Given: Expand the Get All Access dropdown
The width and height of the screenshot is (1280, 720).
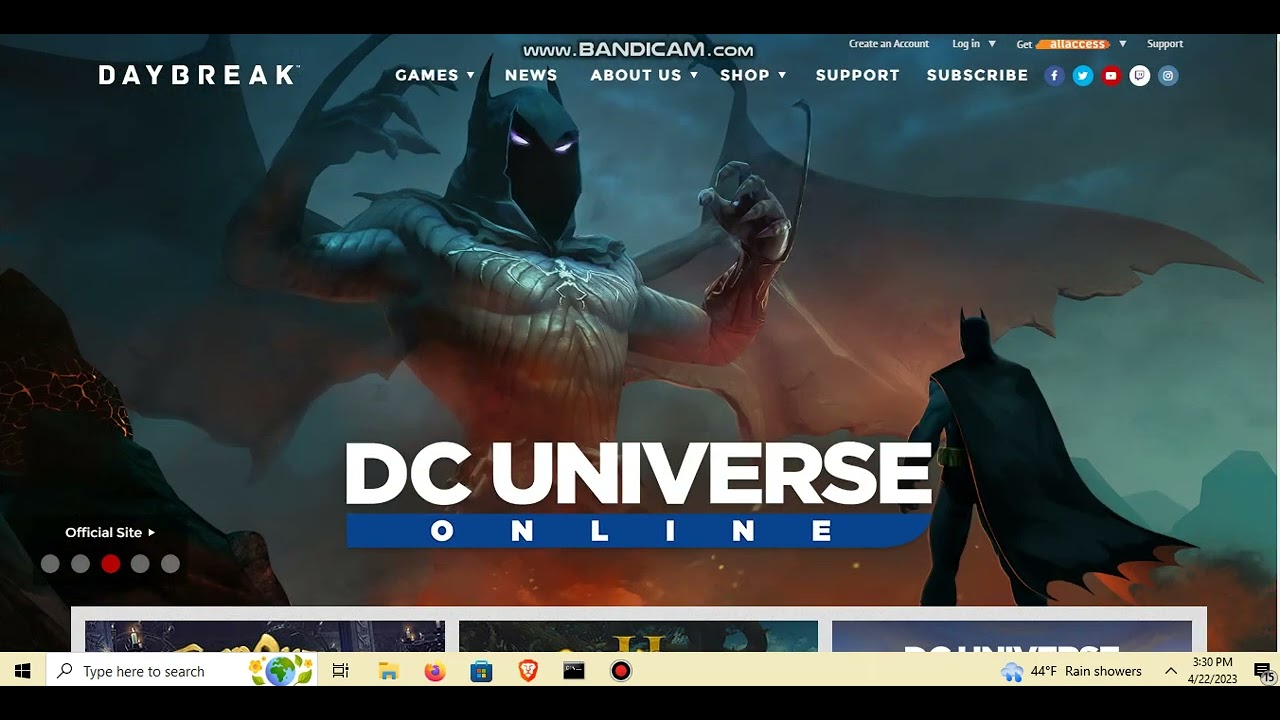Looking at the screenshot, I should [1072, 44].
